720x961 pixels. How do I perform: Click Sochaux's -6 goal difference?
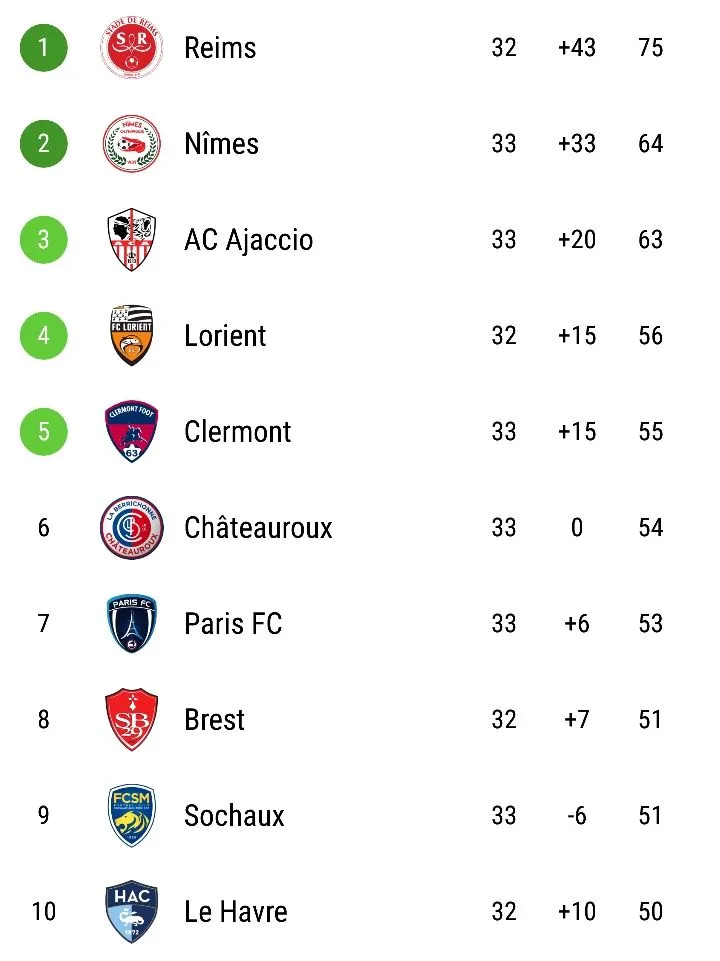(x=577, y=816)
